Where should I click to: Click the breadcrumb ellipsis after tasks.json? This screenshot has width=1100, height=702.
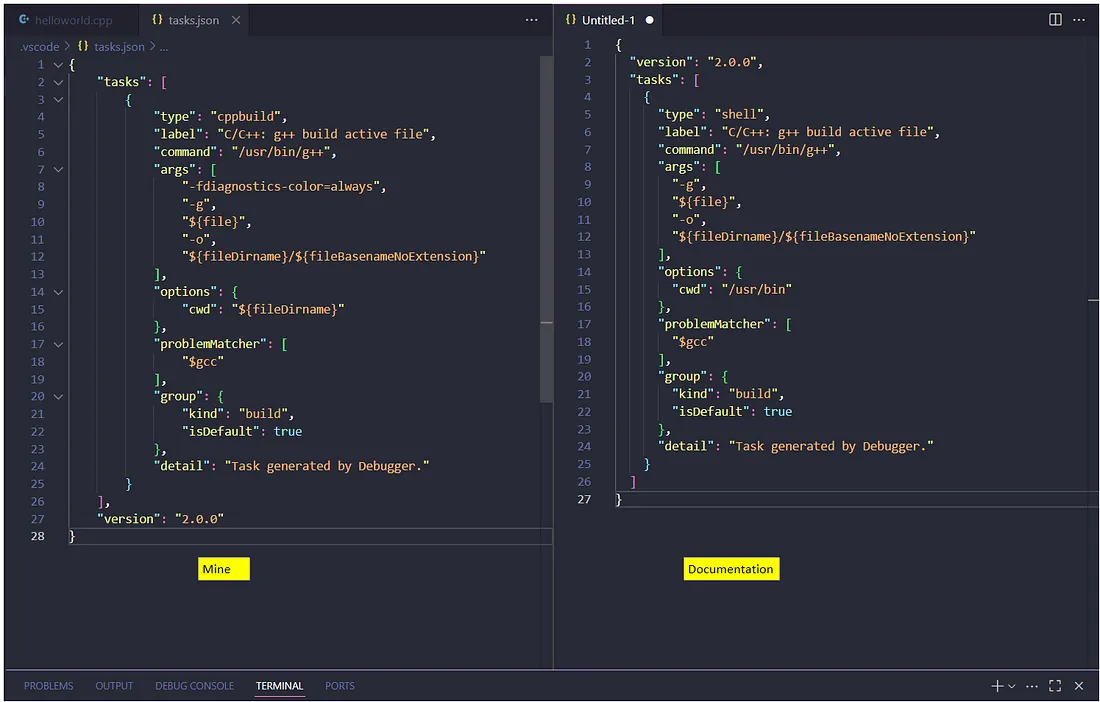pyautogui.click(x=163, y=47)
